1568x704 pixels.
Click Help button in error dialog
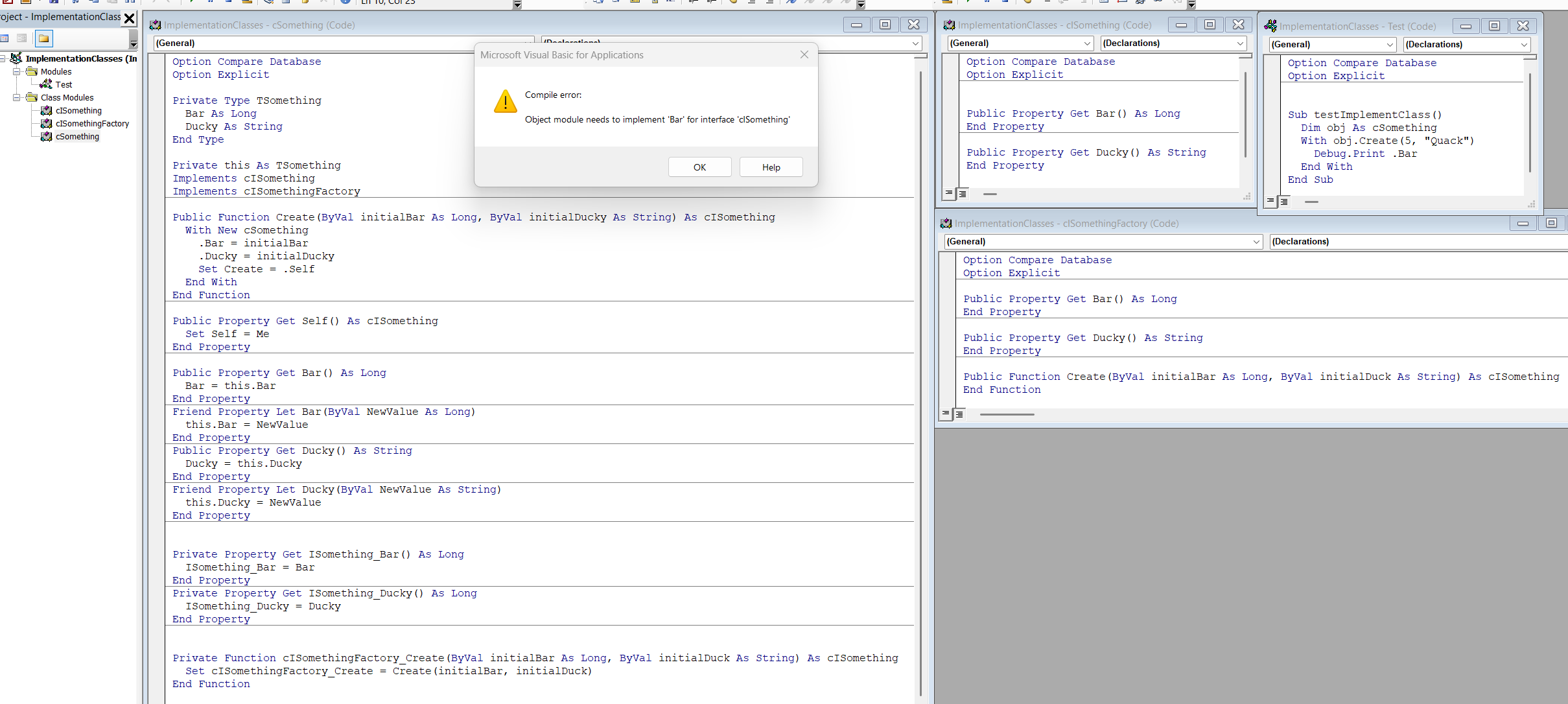point(771,167)
